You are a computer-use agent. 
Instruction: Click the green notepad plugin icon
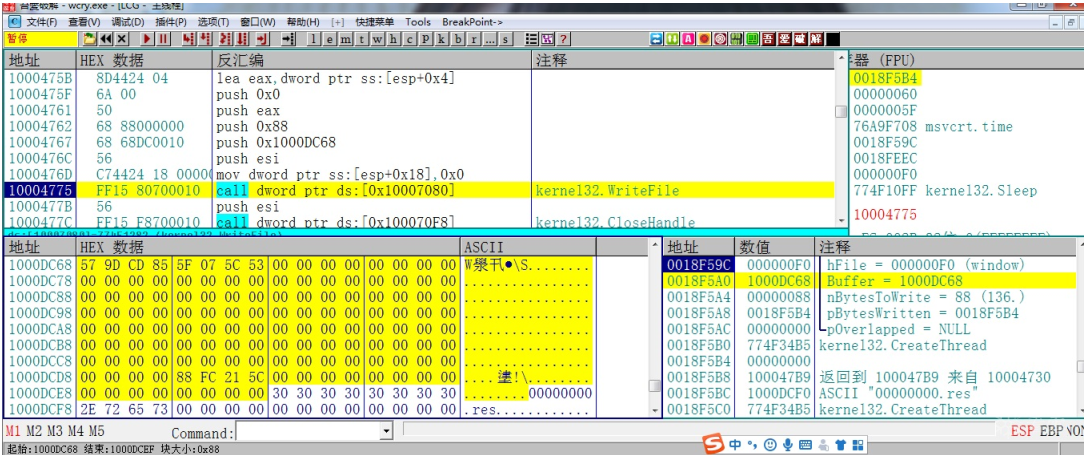pyautogui.click(x=752, y=39)
